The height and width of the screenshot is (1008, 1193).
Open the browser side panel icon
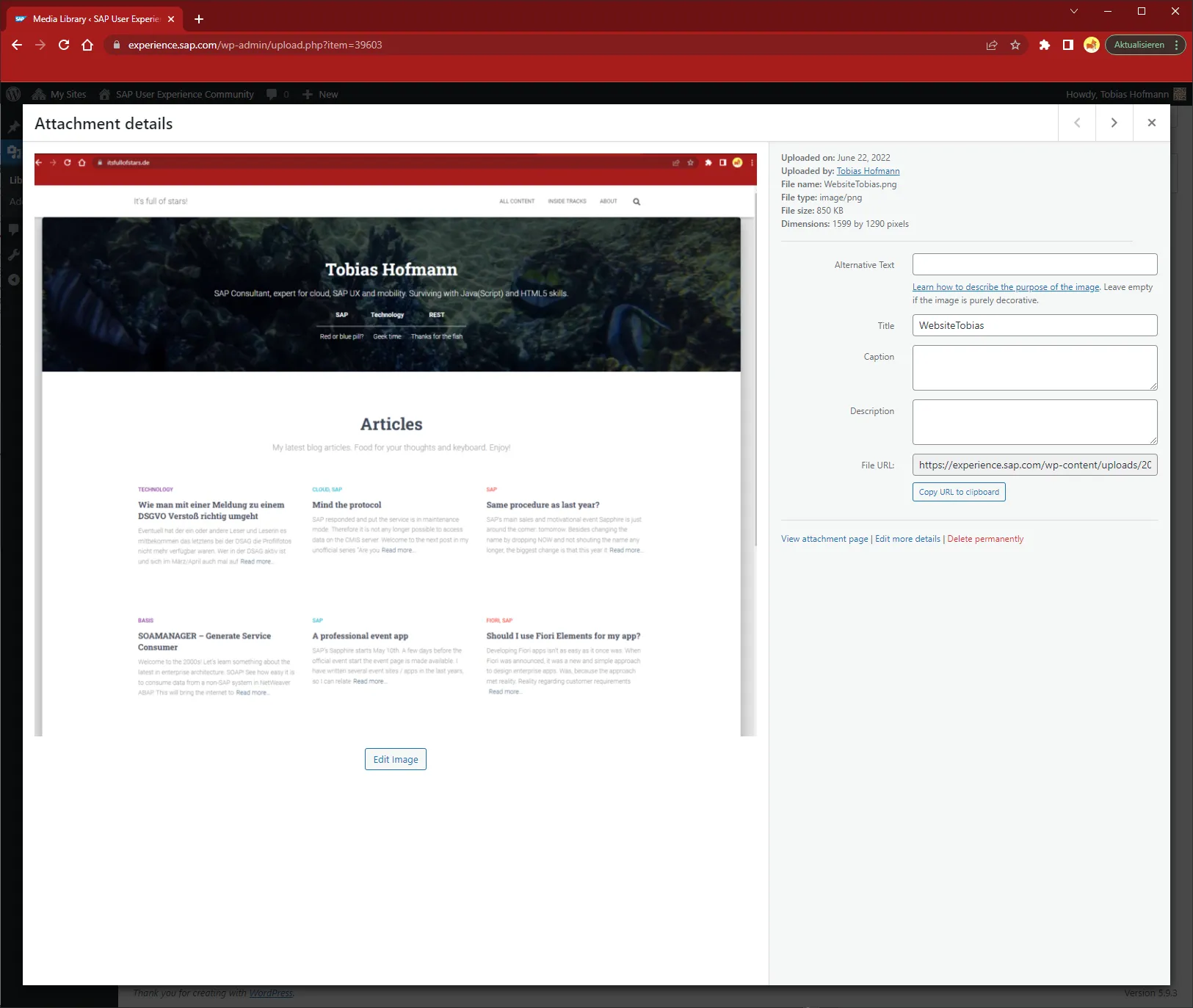click(x=1067, y=45)
